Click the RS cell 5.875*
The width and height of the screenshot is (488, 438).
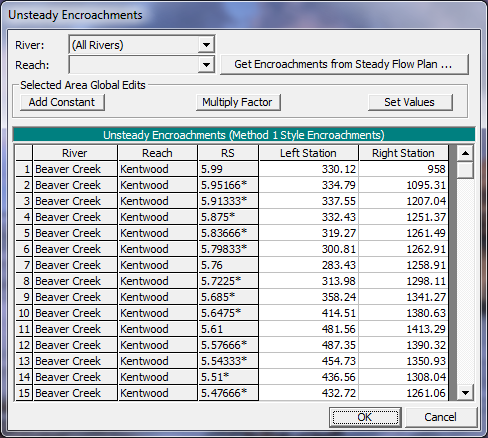228,217
